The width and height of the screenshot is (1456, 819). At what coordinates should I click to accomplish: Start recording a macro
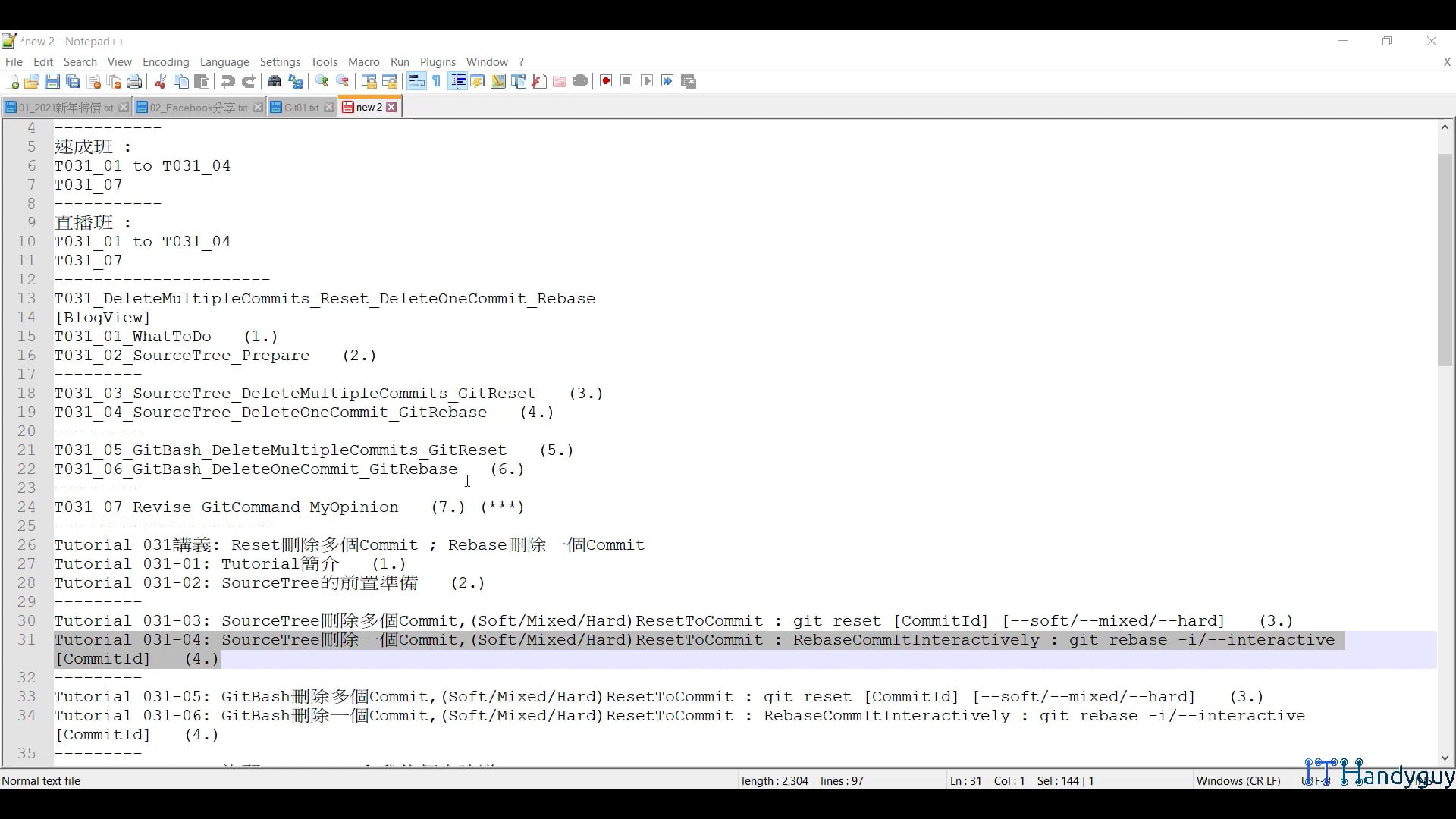click(x=605, y=81)
